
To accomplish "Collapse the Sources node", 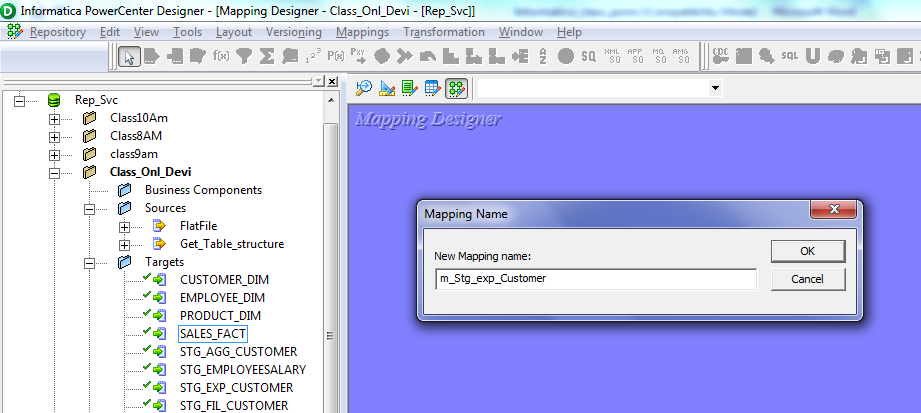I will pos(89,209).
